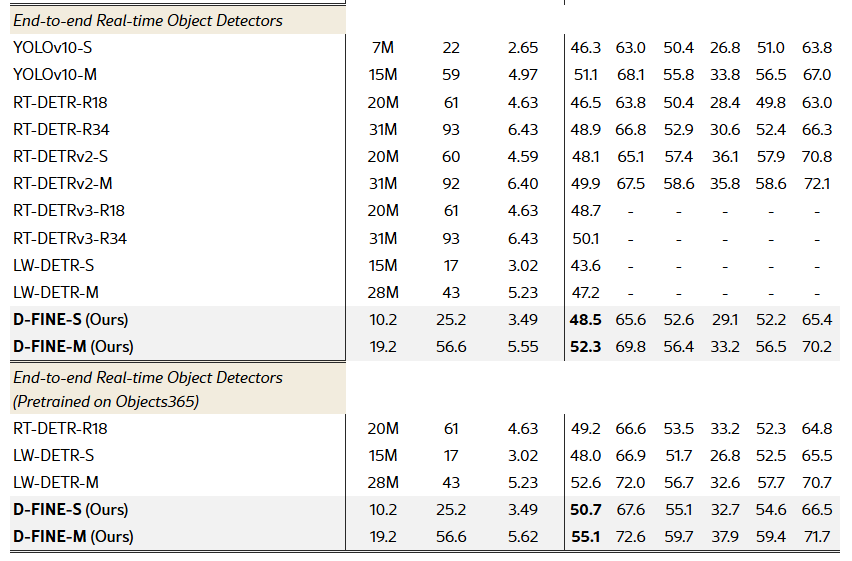Select the '4.97' cell
The image size is (852, 561).
pos(523,74)
